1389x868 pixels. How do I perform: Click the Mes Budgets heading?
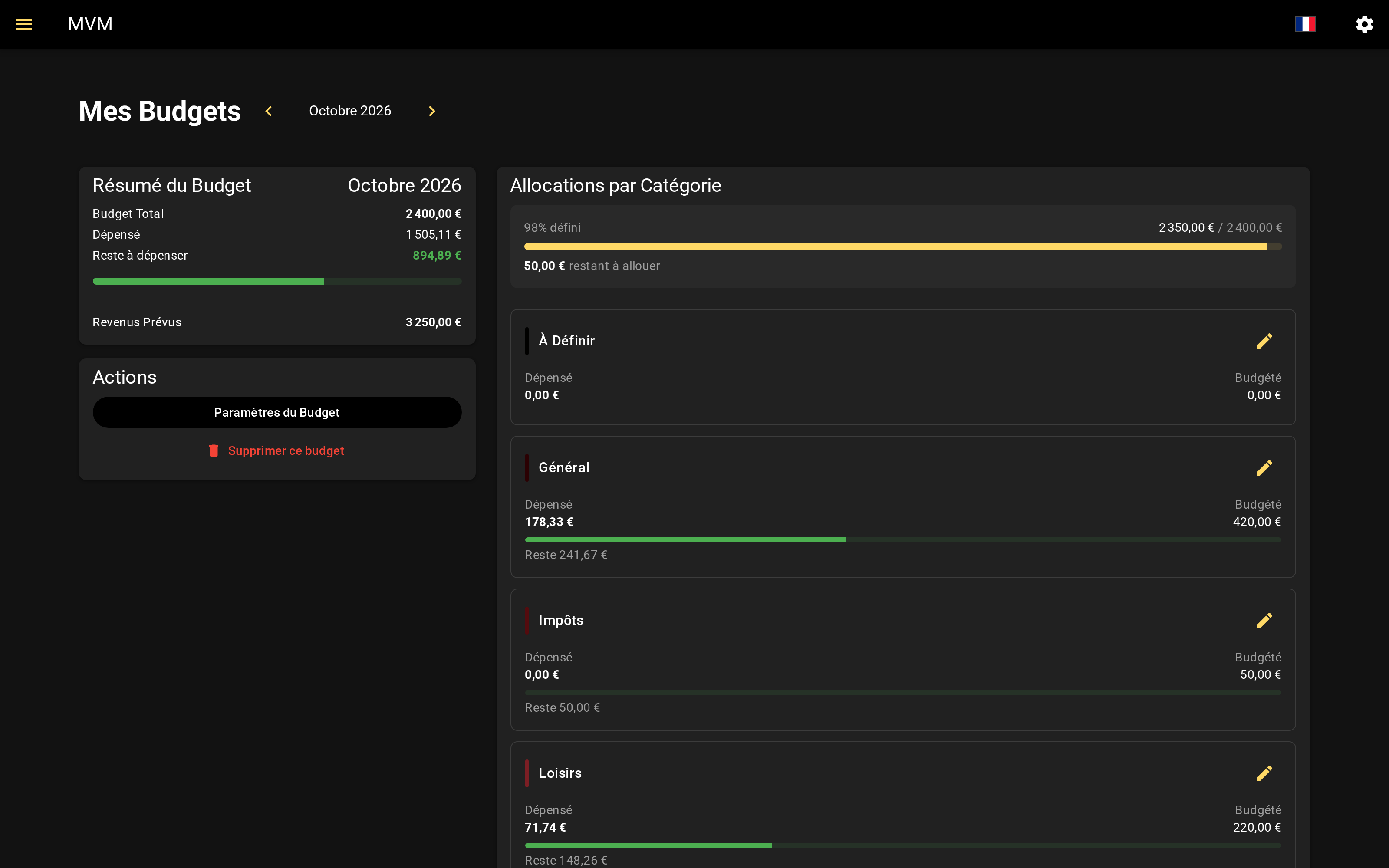[x=160, y=112]
